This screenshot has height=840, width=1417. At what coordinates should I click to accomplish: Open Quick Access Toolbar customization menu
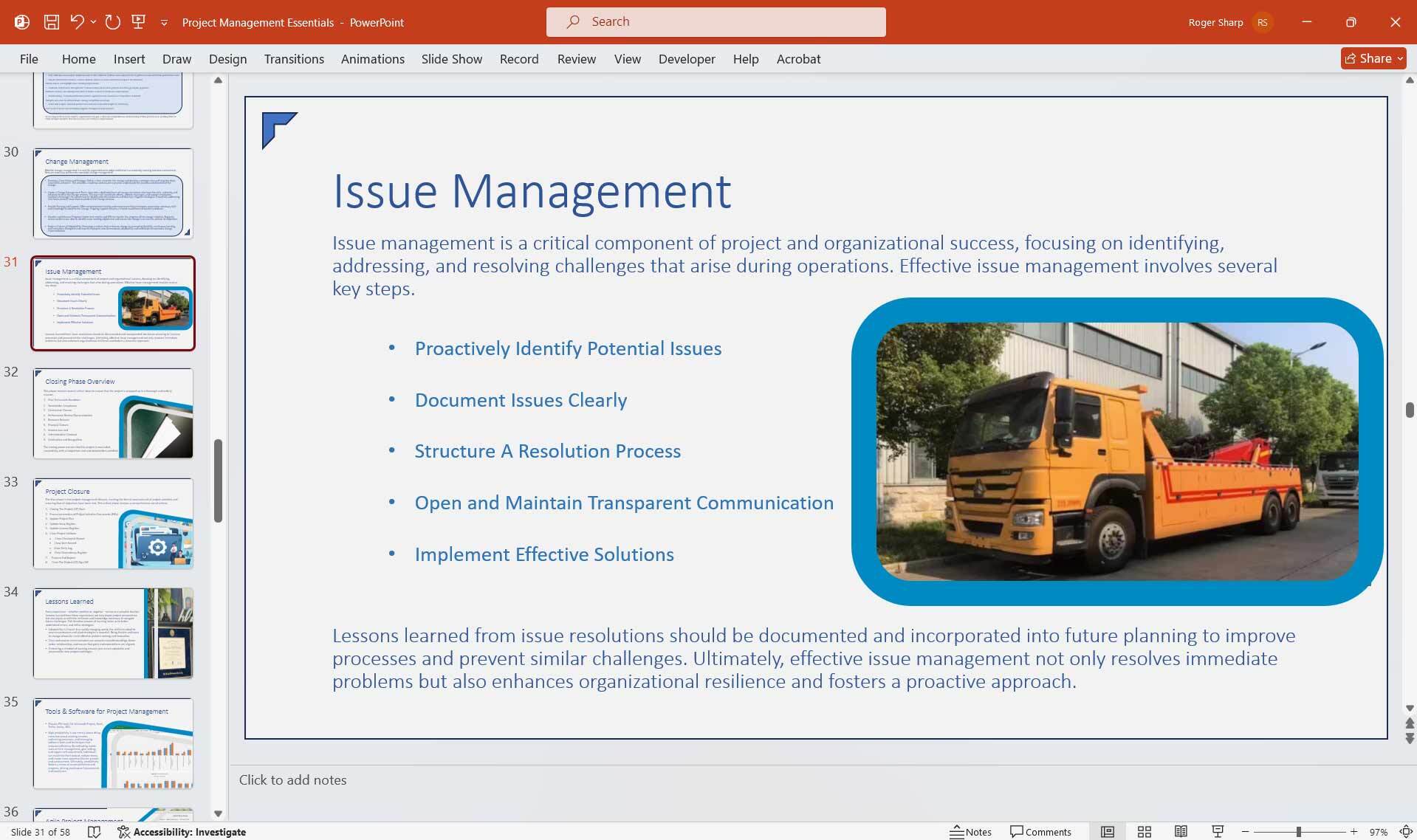click(x=164, y=22)
